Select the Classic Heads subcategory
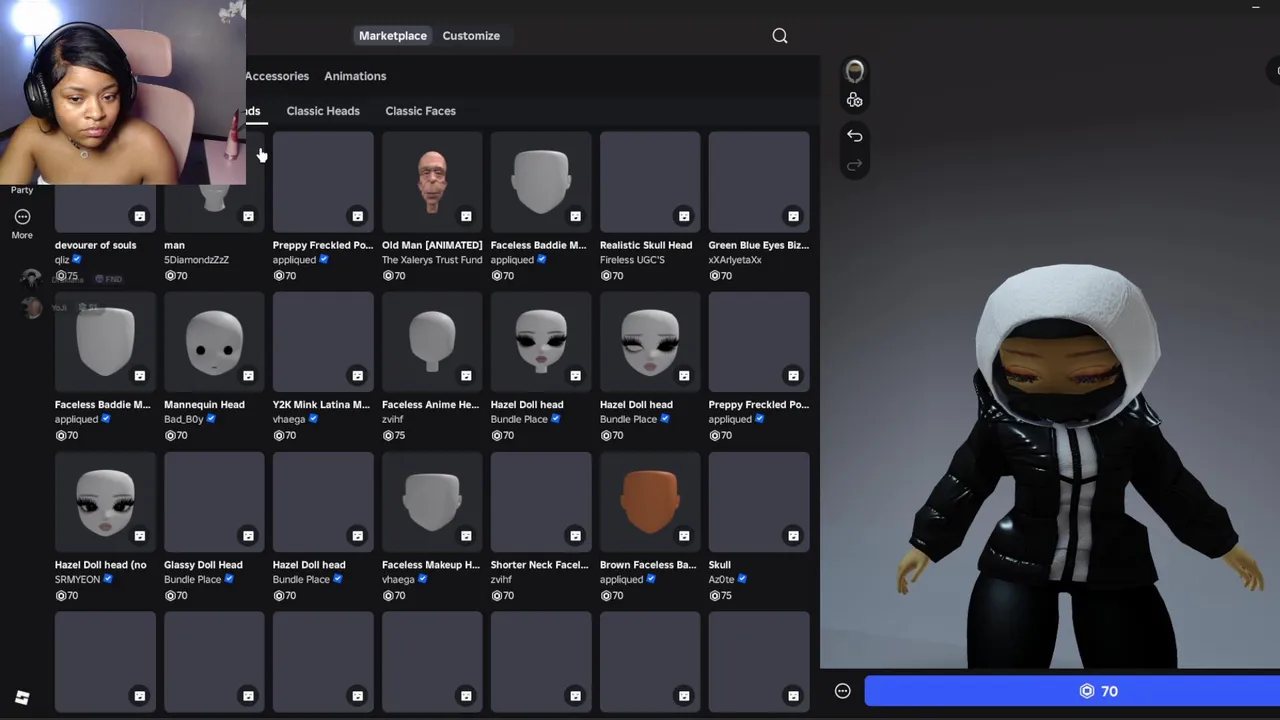1280x720 pixels. [x=323, y=111]
